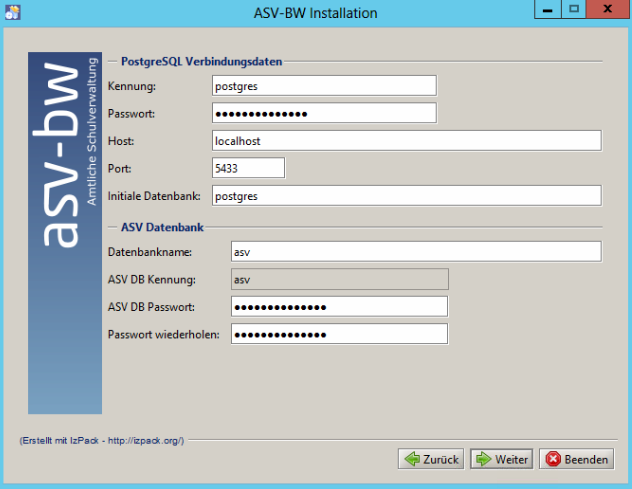Click the Port field showing 5433
Viewport: 632px width, 489px height.
248,168
